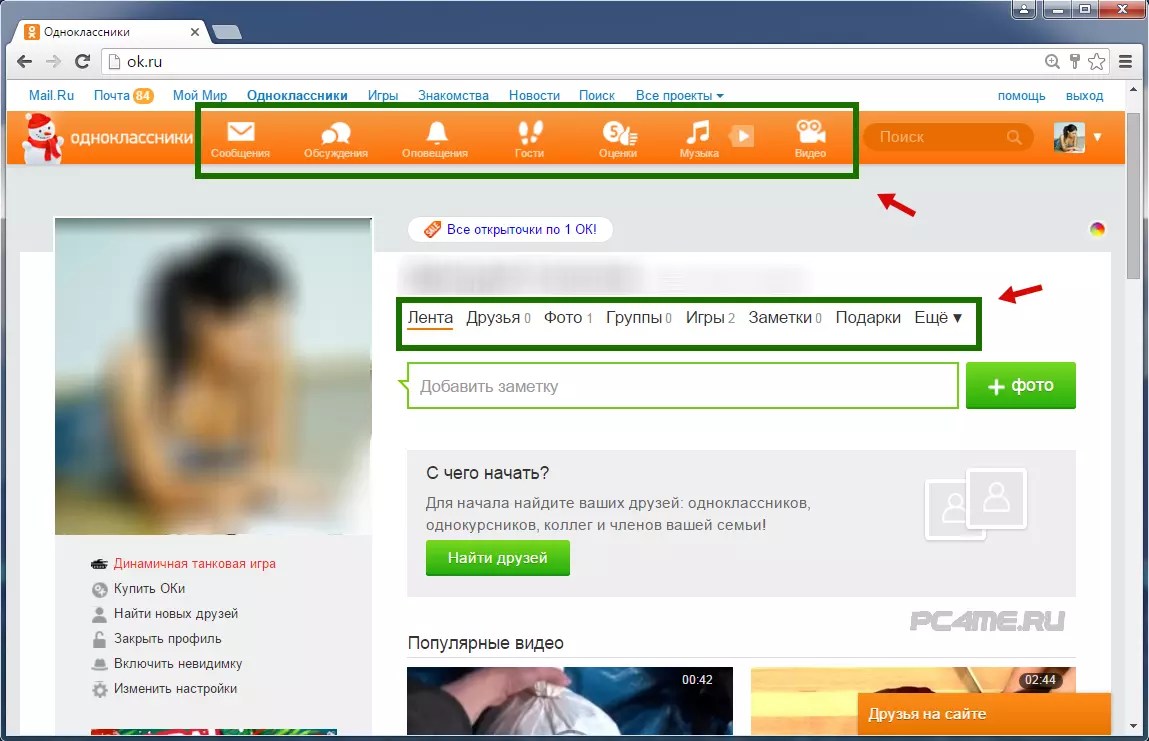Expand the profile avatar dropdown arrow
The height and width of the screenshot is (741, 1149).
(1097, 137)
